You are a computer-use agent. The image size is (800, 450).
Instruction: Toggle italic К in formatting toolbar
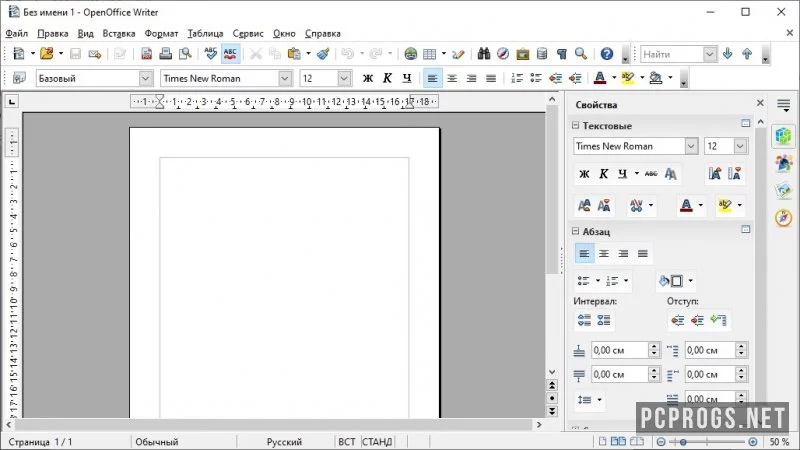point(387,78)
